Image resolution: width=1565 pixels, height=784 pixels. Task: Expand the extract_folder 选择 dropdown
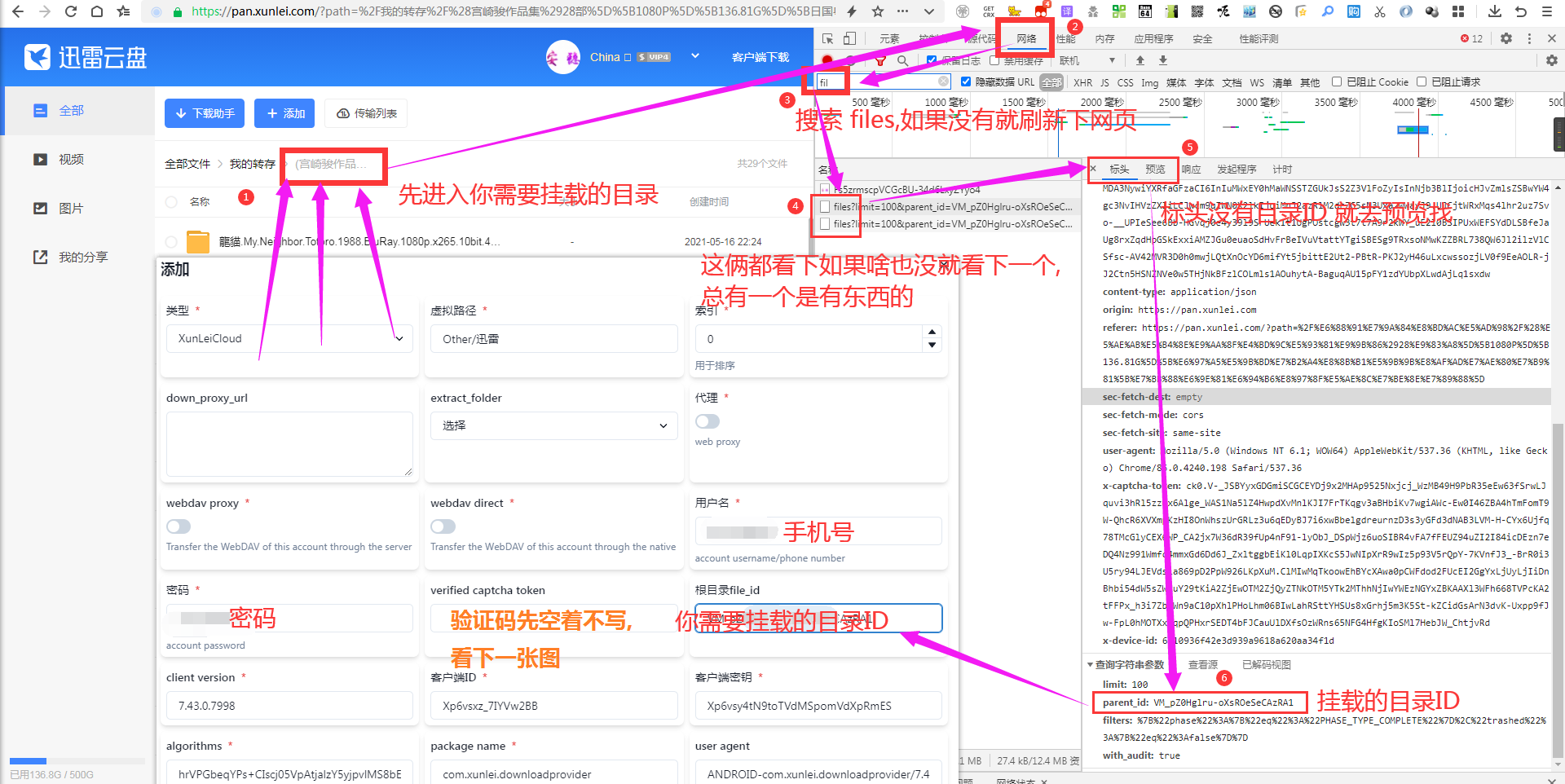[x=553, y=425]
